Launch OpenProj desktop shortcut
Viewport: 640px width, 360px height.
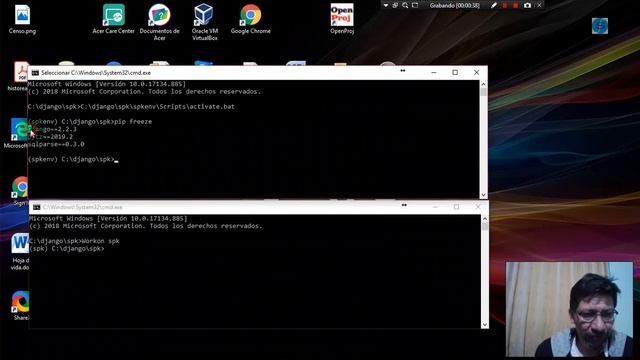click(x=342, y=19)
